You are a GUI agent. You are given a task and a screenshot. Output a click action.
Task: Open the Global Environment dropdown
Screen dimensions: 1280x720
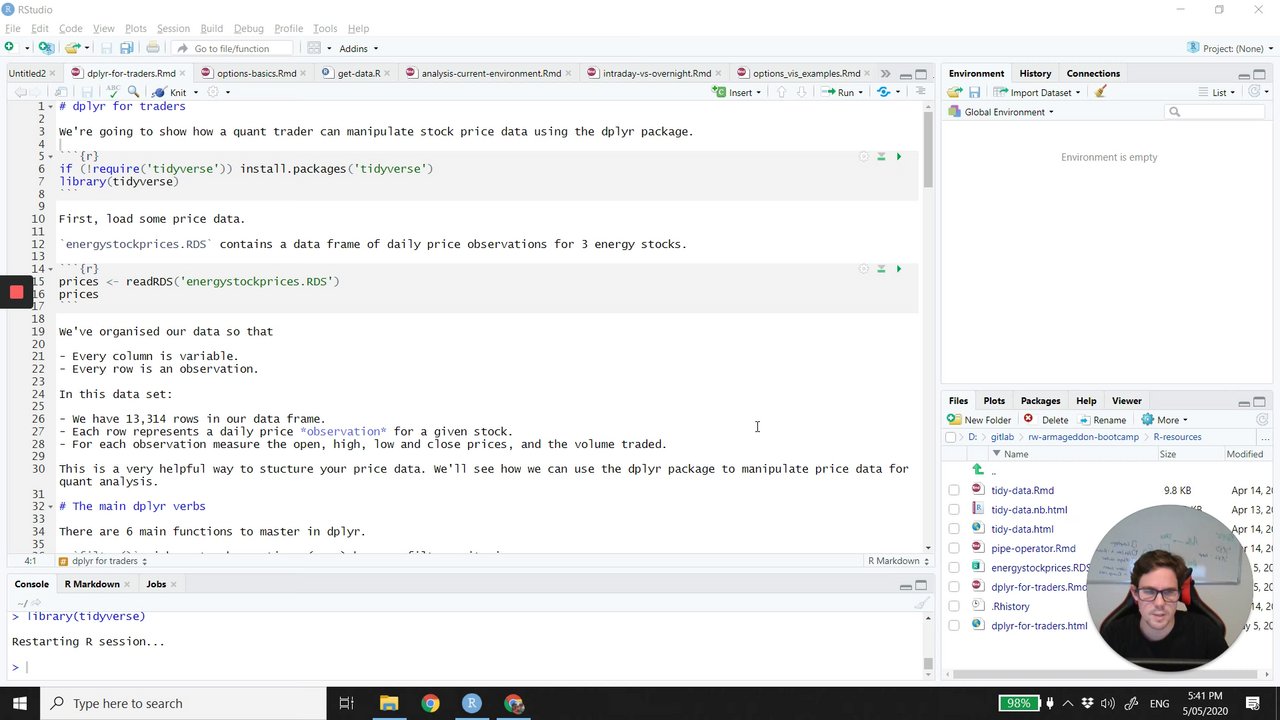coord(1002,112)
